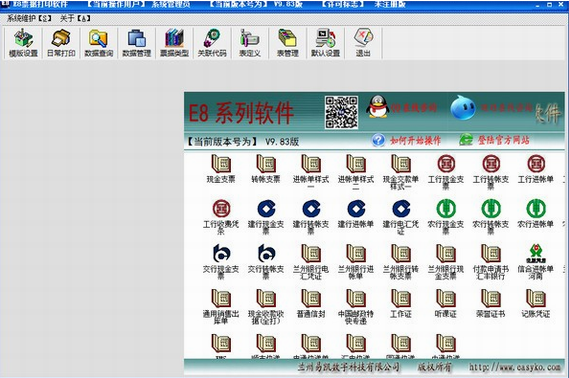Click the 【当前版本号为】 V9.83版 banner text
Image resolution: width=569 pixels, height=378 pixels.
tap(242, 141)
